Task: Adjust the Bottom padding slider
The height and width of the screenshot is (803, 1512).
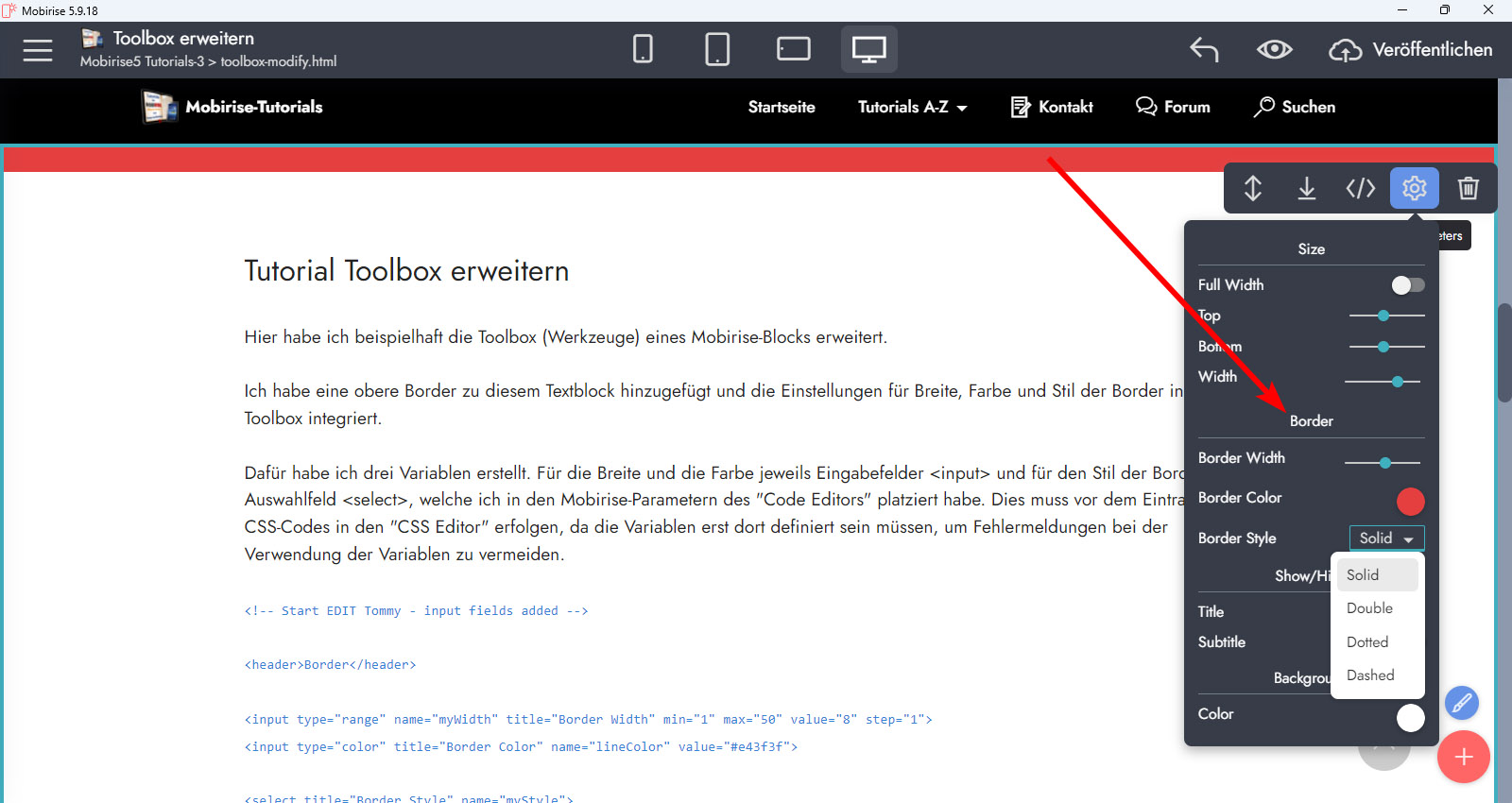Action: [1386, 347]
